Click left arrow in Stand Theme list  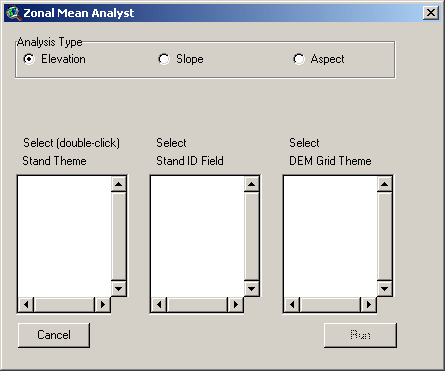point(26,304)
